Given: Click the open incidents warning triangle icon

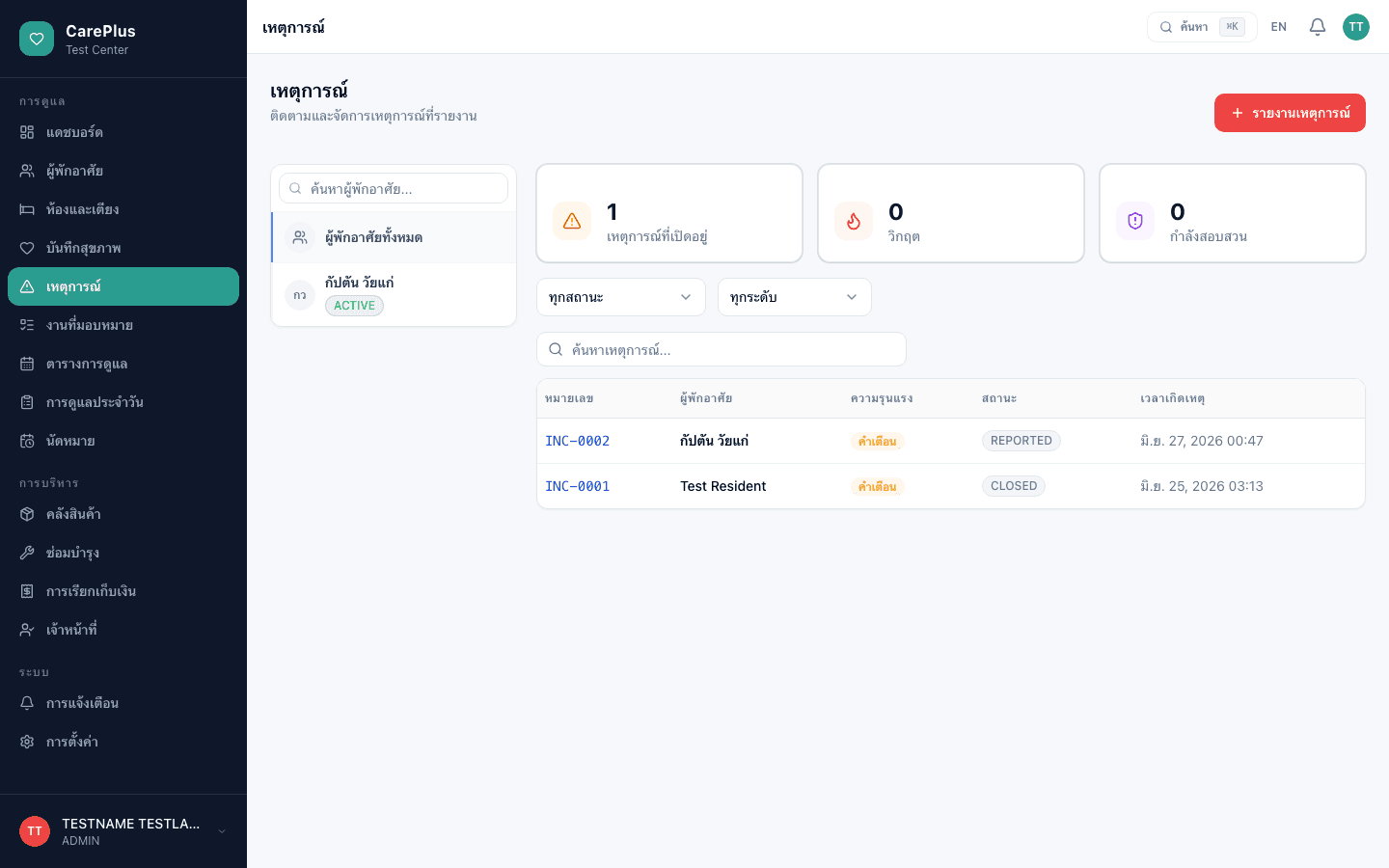Looking at the screenshot, I should 572,221.
